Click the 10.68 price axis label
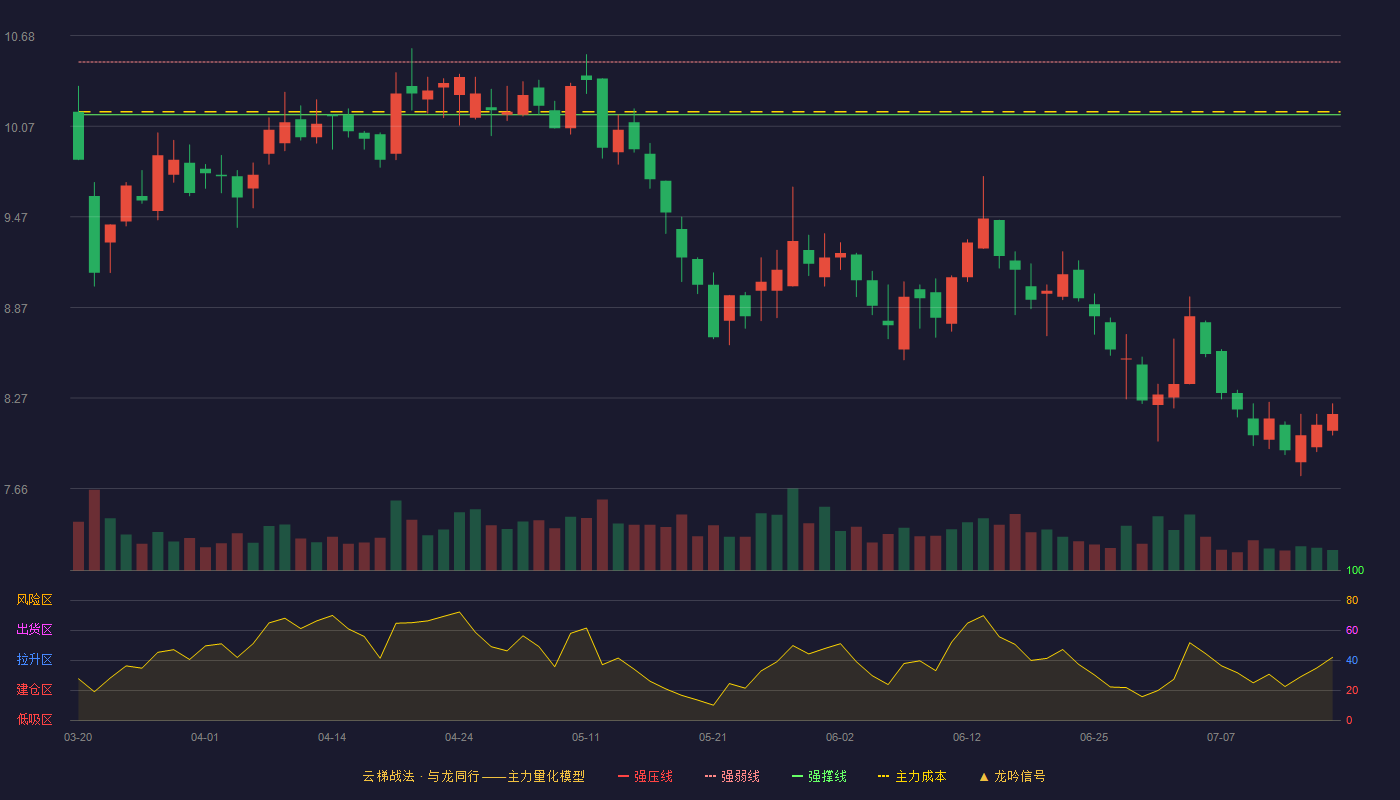1400x800 pixels. (19, 37)
